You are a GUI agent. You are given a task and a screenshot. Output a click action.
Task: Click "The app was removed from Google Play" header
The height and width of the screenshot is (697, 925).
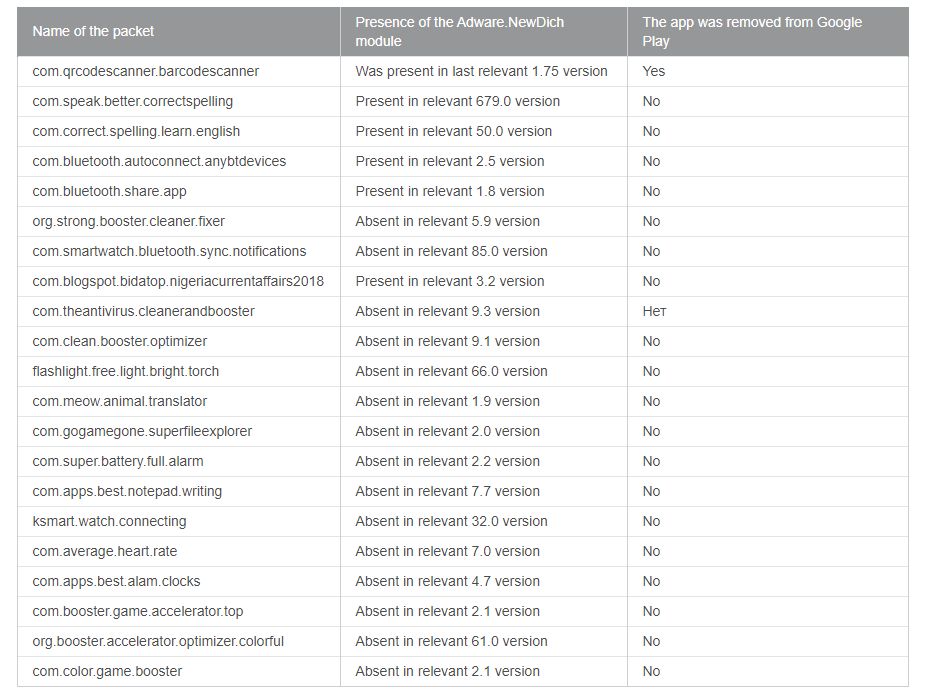752,31
